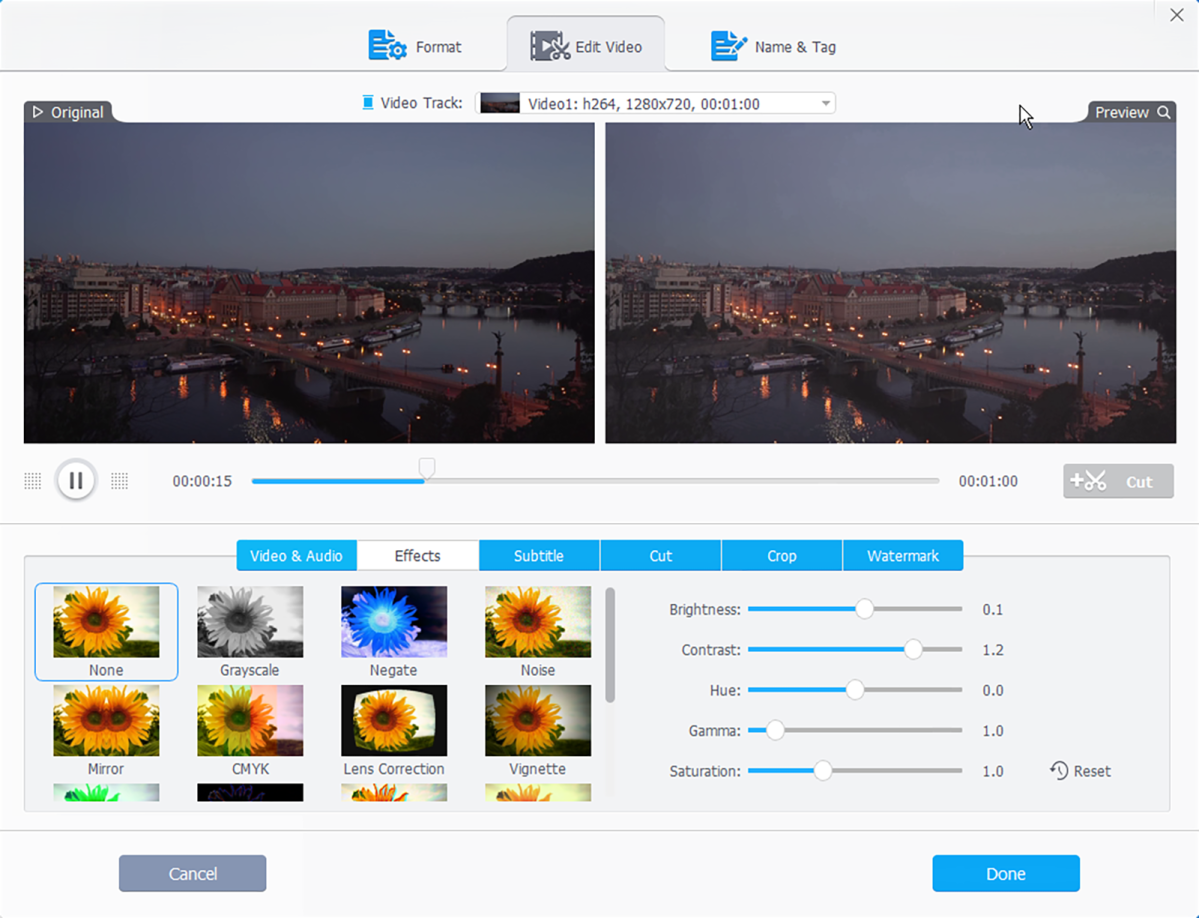Click the Original play triangle icon
Screen dimensions: 1199x918
point(38,112)
